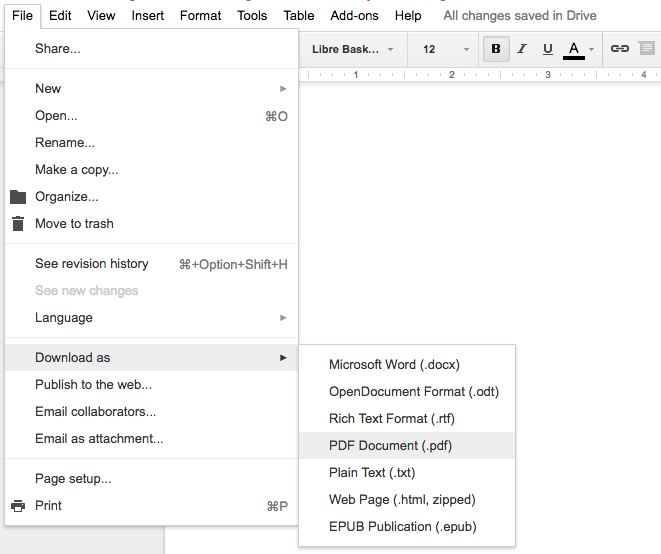
Task: Select New in the File menu
Action: point(151,89)
